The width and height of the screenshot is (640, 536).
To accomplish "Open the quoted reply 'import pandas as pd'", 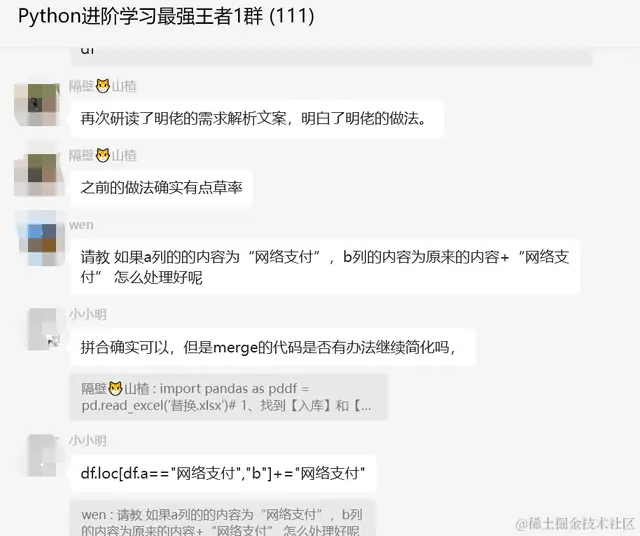I will point(229,397).
